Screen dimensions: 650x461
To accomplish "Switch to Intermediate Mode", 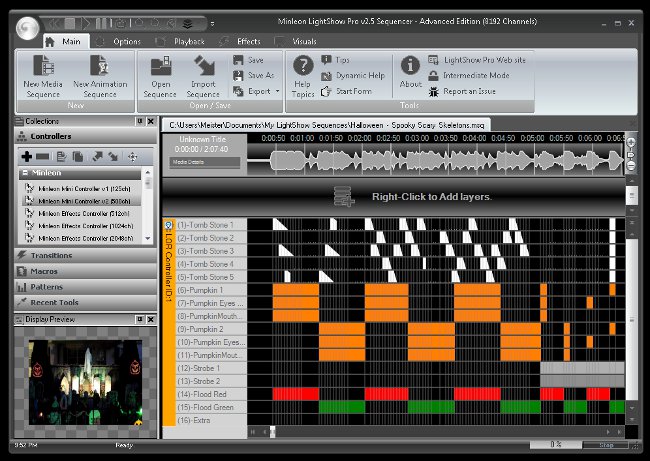I will coord(468,75).
